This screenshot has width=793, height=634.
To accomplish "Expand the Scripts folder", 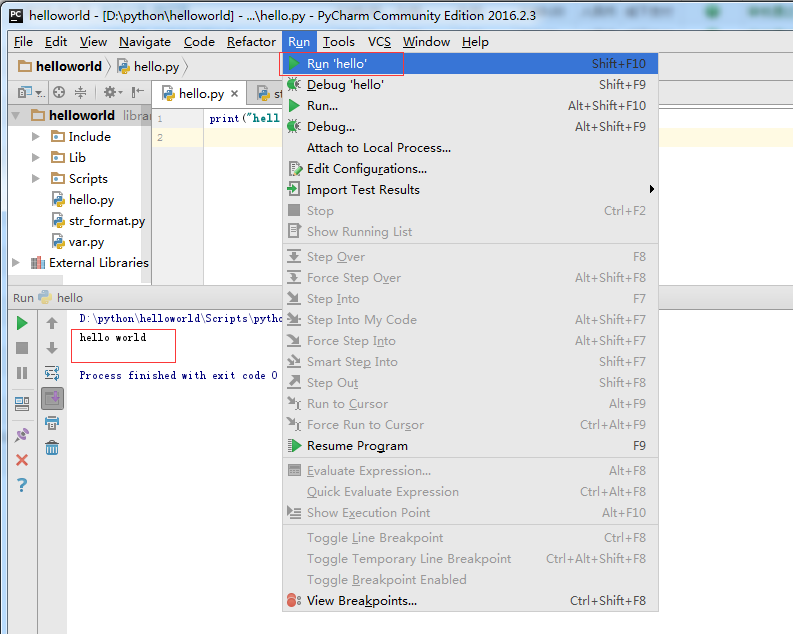I will (35, 178).
